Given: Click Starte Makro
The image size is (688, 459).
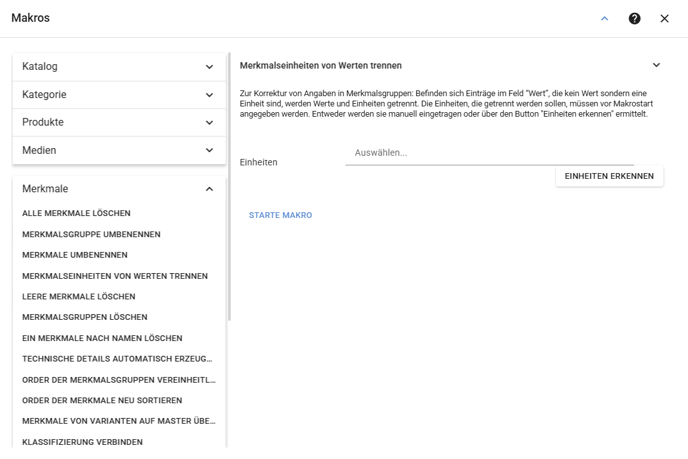Looking at the screenshot, I should point(280,215).
